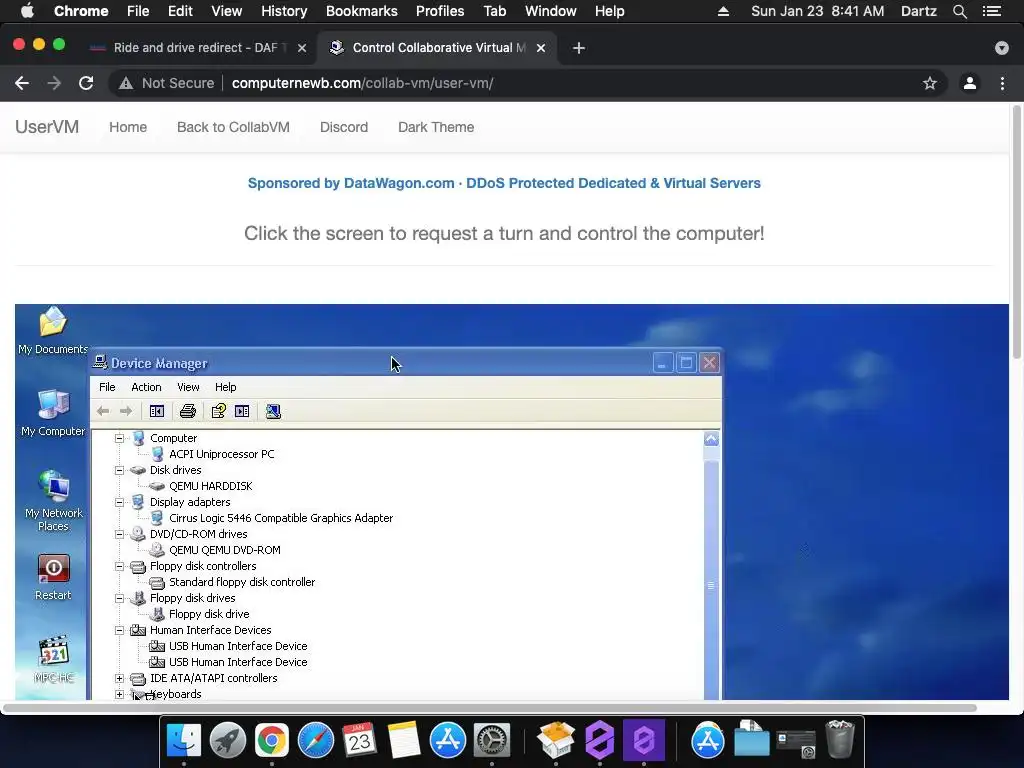Open Notes from the Dock
This screenshot has width=1024, height=768.
click(x=404, y=740)
